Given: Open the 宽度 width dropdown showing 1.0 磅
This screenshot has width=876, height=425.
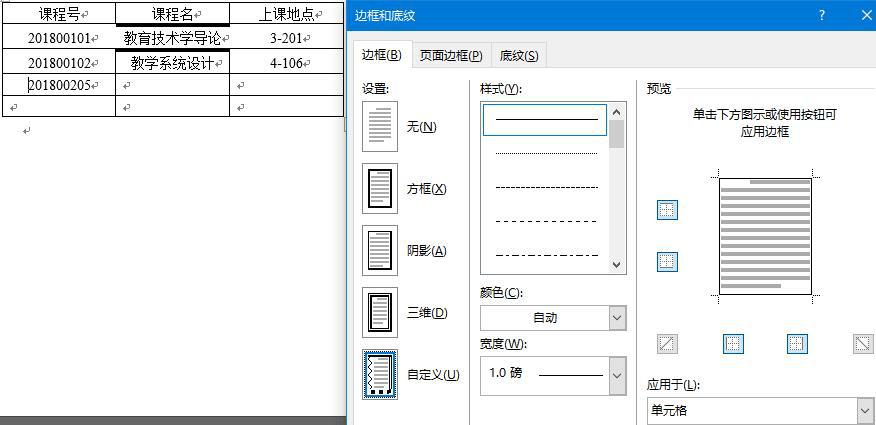Looking at the screenshot, I should (x=553, y=376).
